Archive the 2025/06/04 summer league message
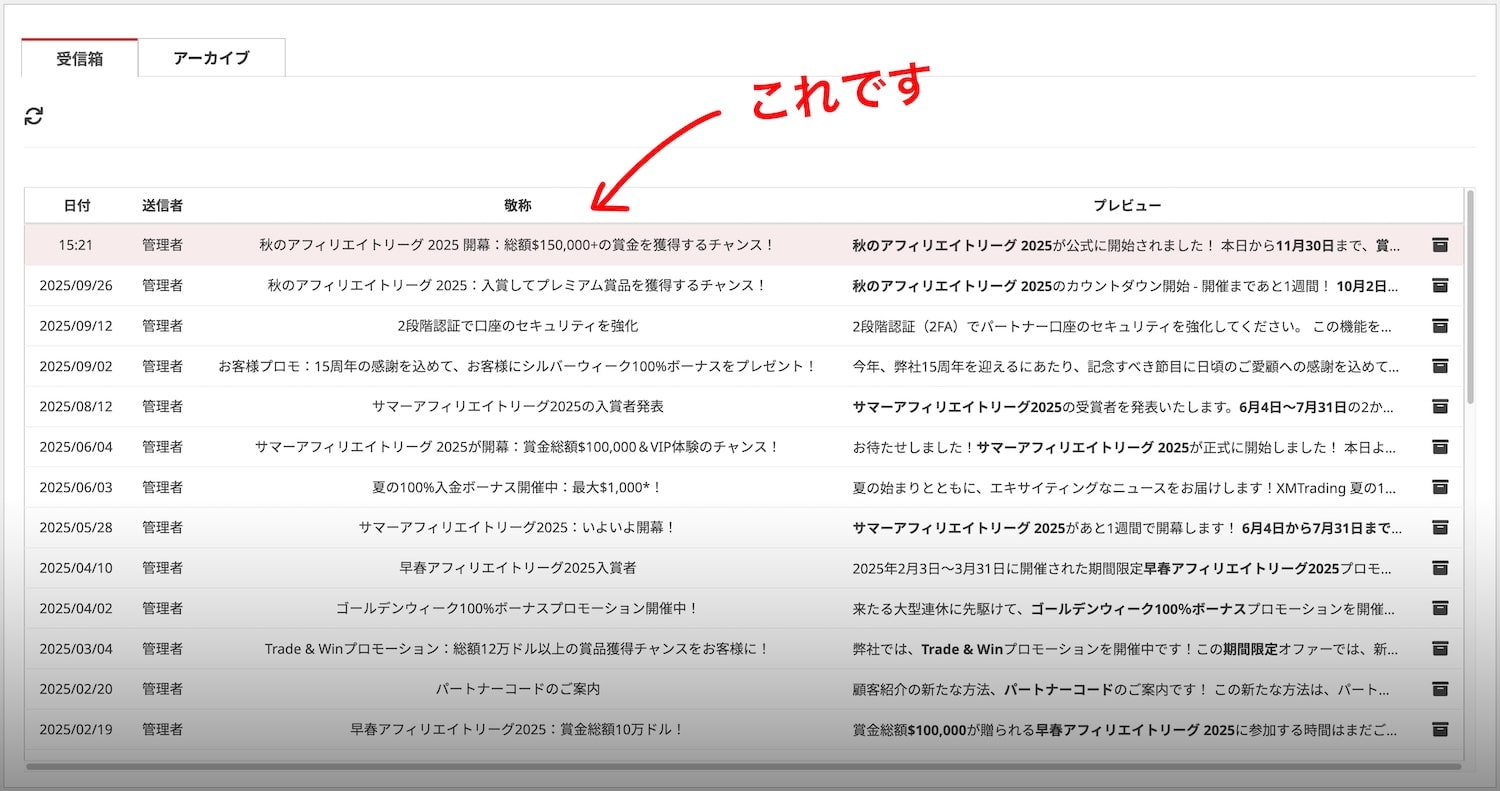This screenshot has height=791, width=1500. (1440, 447)
